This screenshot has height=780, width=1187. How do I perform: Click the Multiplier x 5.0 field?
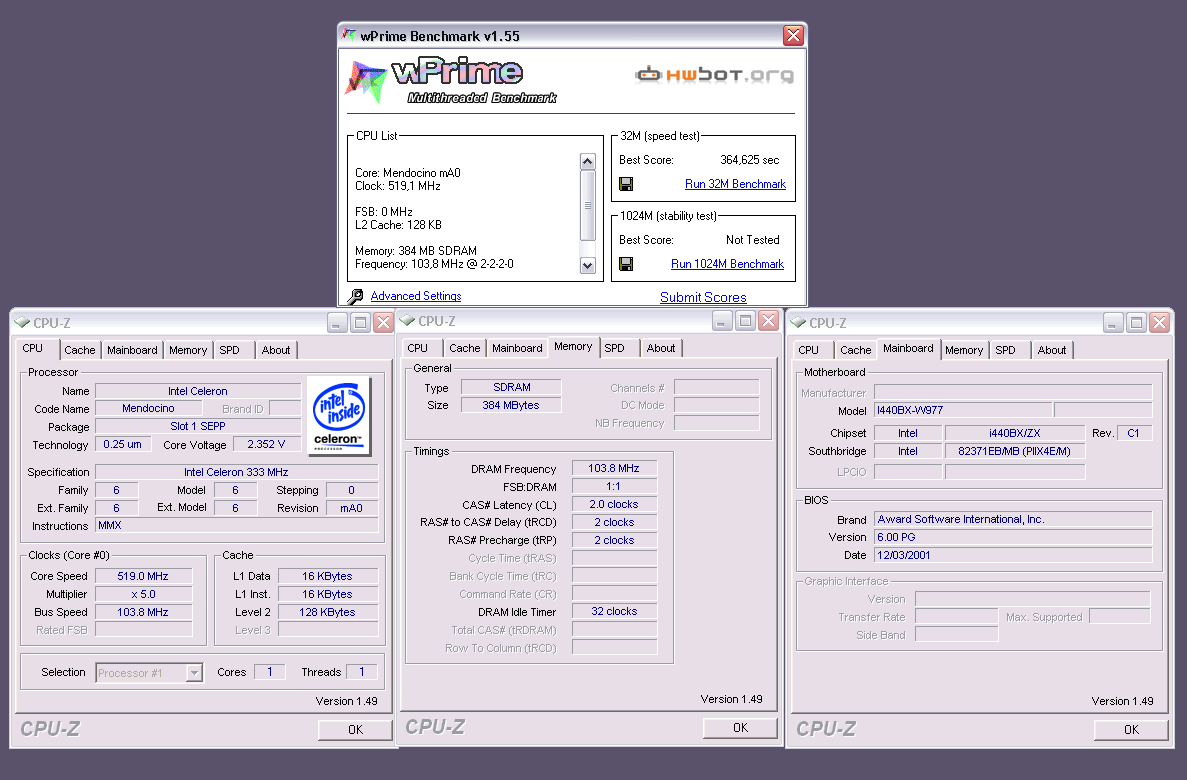[x=143, y=594]
